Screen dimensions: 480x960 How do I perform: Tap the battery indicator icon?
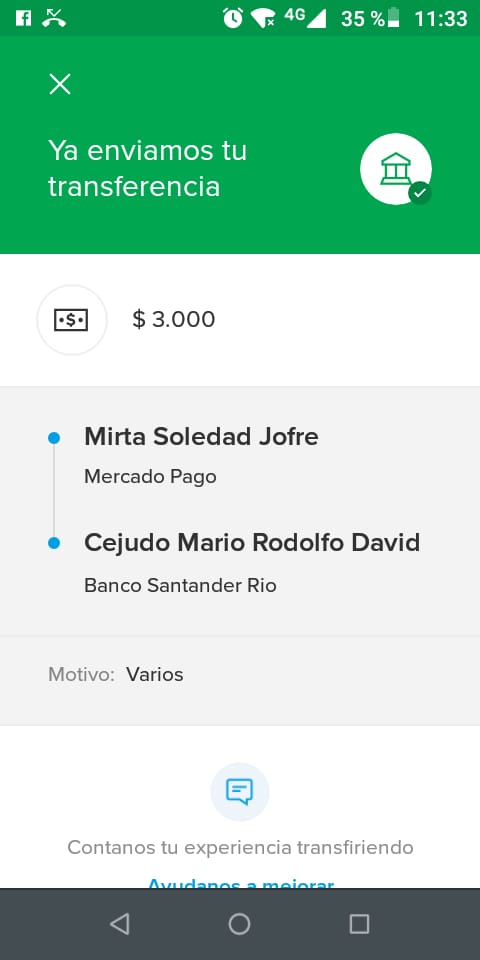pos(394,18)
